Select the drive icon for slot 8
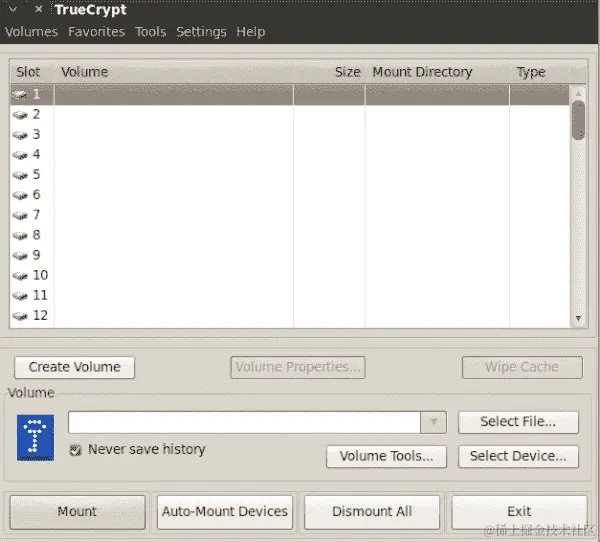Screen dimensions: 600x542 click(x=20, y=235)
